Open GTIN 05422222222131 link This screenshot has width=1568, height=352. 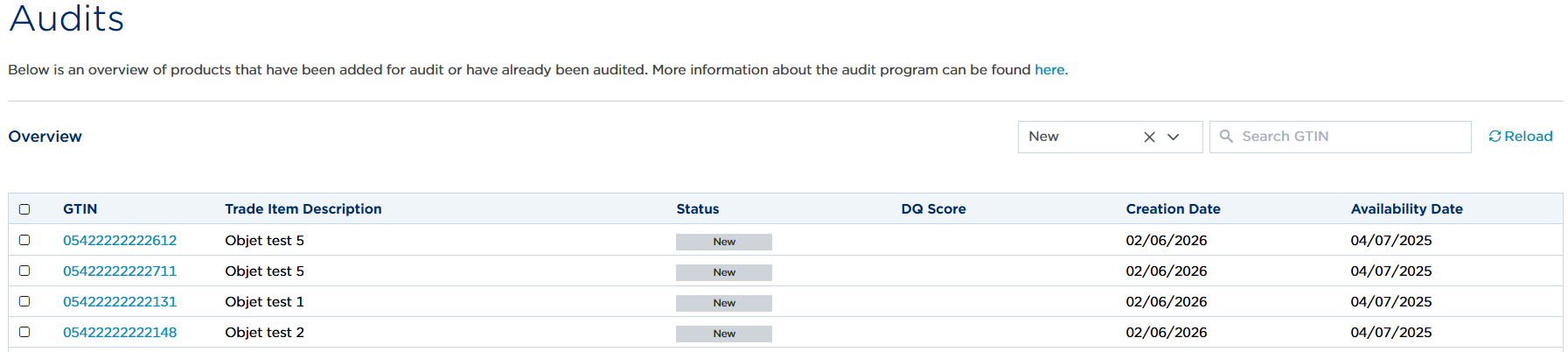pos(120,302)
